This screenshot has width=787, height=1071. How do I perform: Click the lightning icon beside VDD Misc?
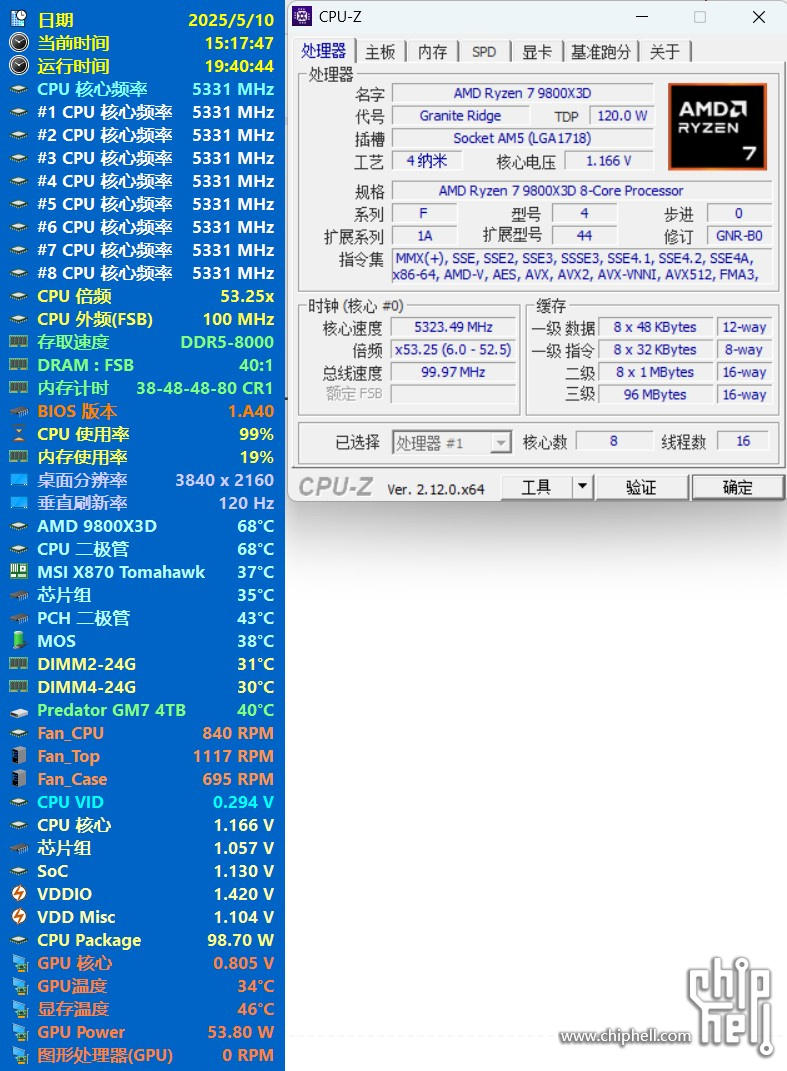point(19,917)
